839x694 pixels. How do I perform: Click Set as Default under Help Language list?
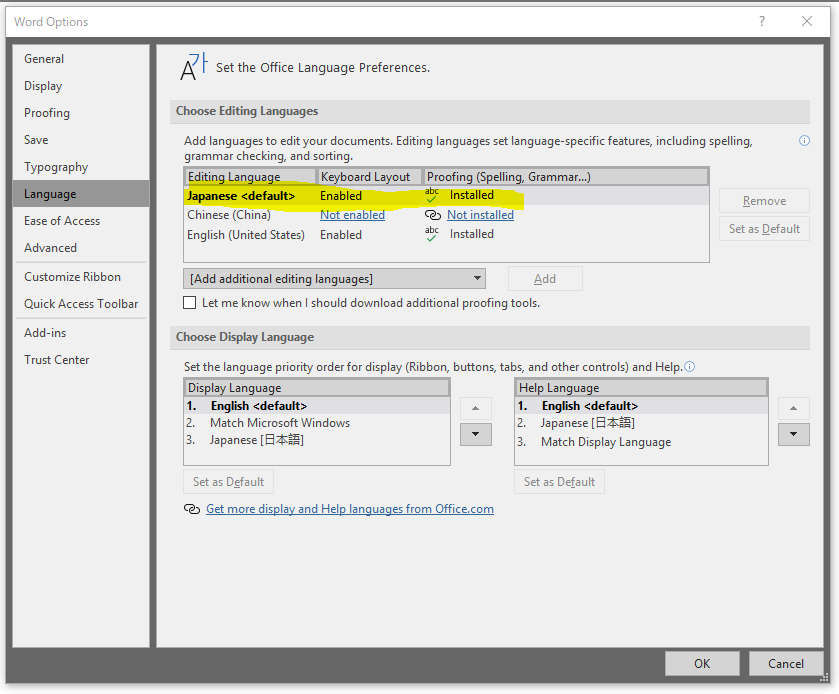[559, 482]
